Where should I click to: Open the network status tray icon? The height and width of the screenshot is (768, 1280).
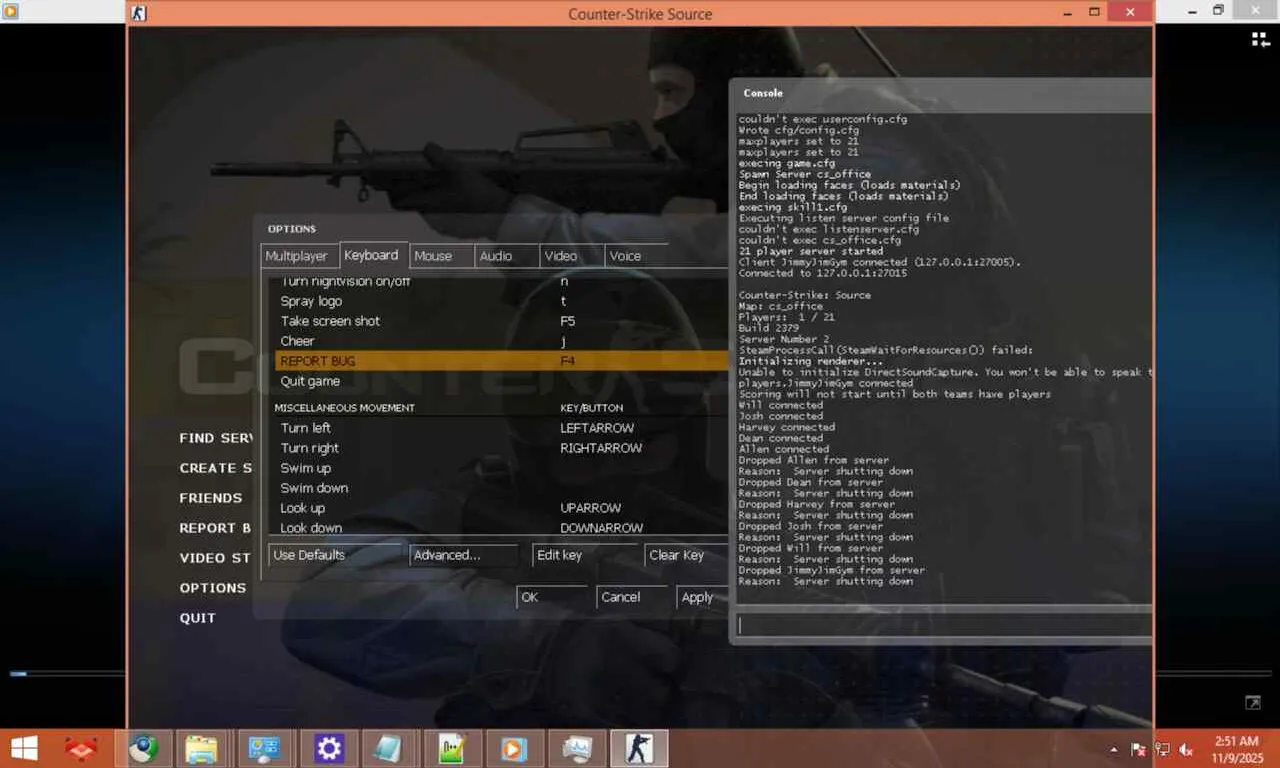tap(1162, 749)
